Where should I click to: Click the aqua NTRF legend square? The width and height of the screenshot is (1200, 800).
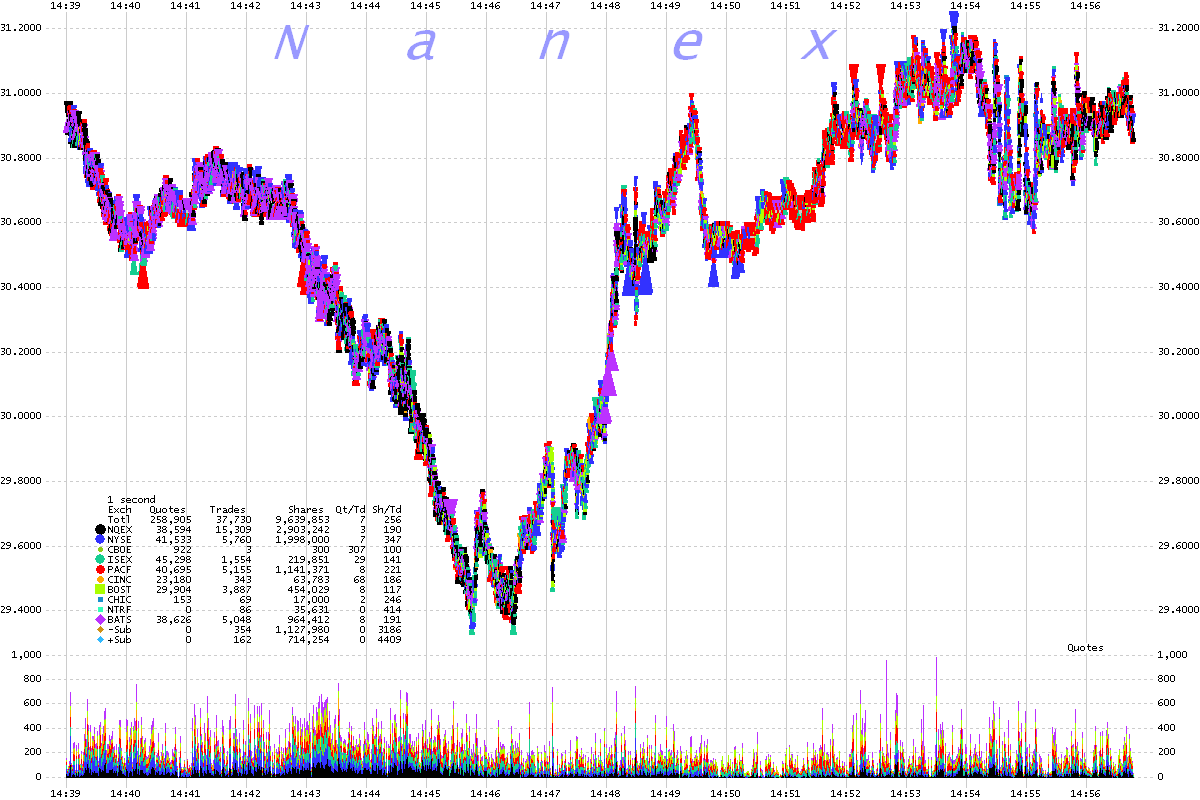click(100, 609)
